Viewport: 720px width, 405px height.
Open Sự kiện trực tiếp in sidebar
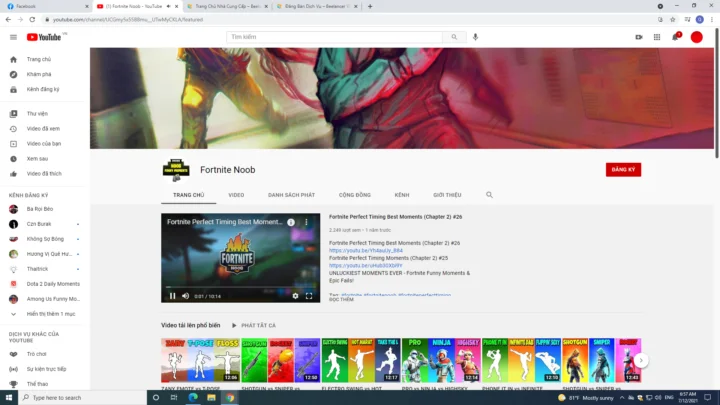click(45, 369)
